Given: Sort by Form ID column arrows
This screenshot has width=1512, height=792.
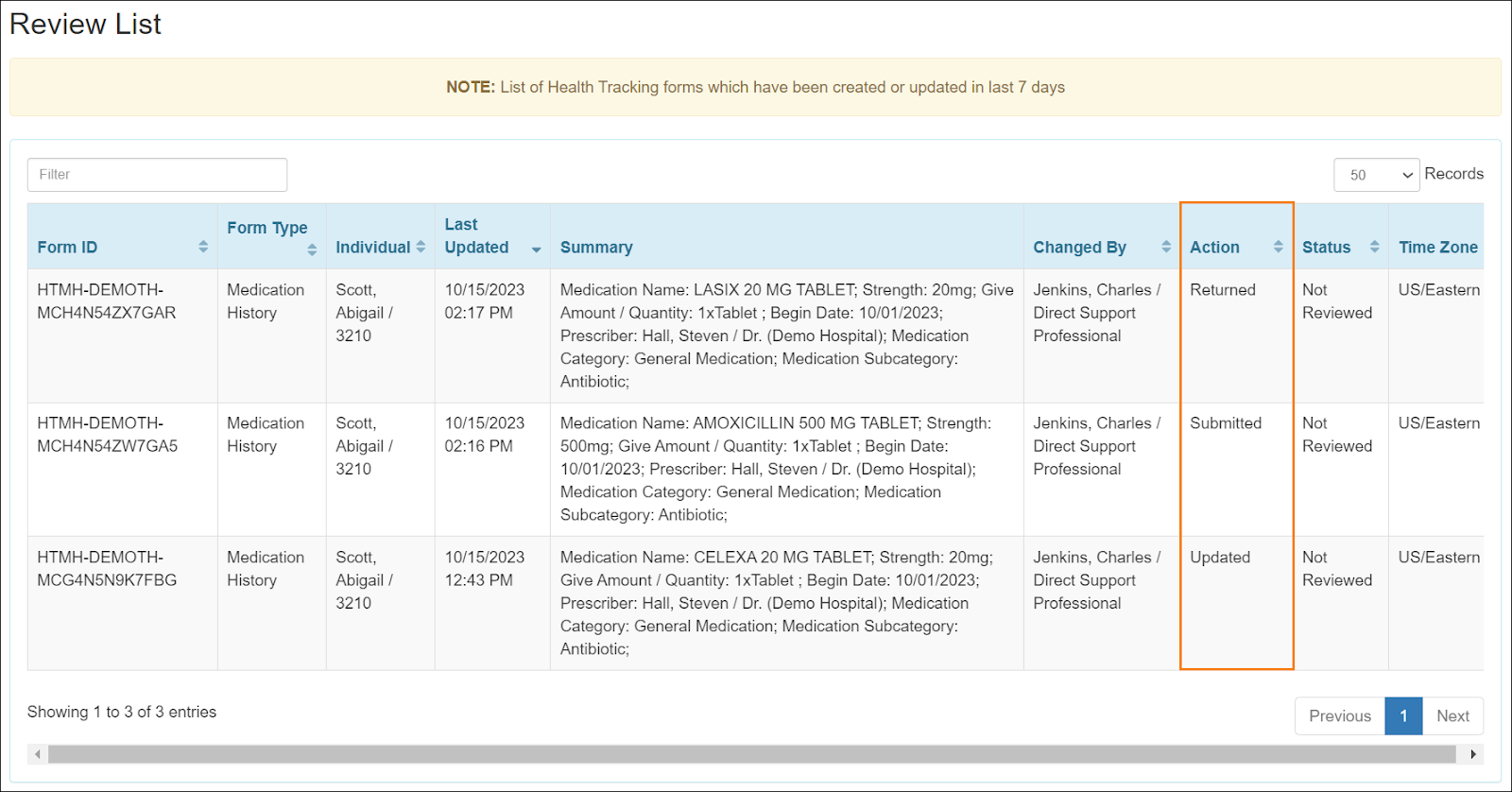Looking at the screenshot, I should (x=203, y=247).
